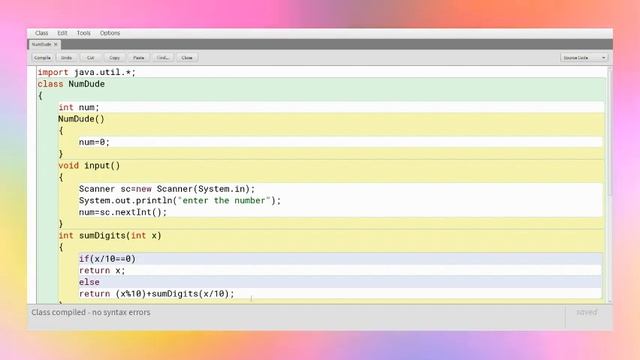Place cursor on 'int num;' line
The width and height of the screenshot is (640, 360).
[x=79, y=107]
